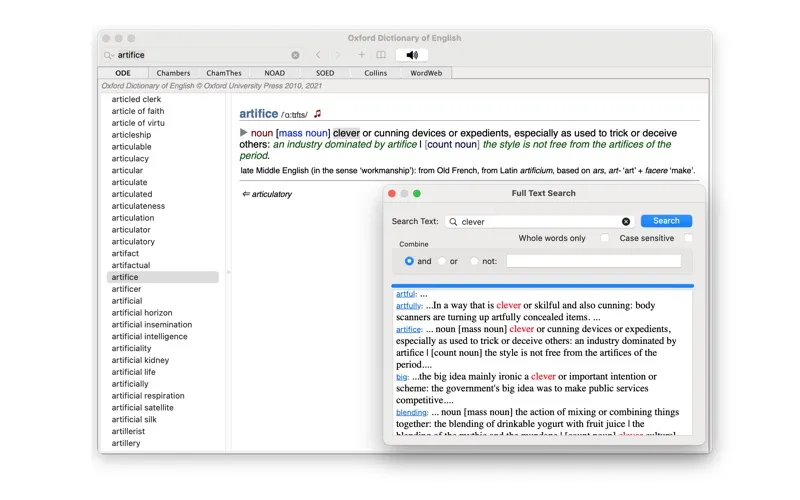Select 'artificial insemination' entry
The image size is (800, 500).
click(152, 324)
